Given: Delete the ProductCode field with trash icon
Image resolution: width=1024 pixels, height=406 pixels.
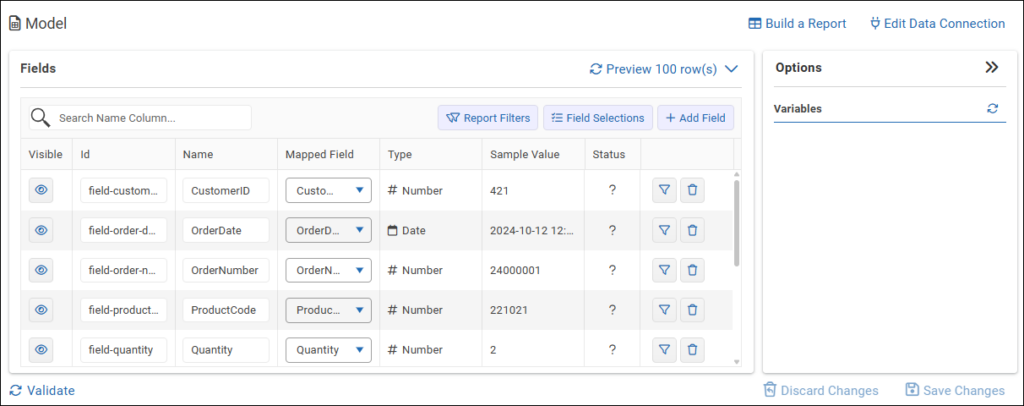Looking at the screenshot, I should point(692,310).
